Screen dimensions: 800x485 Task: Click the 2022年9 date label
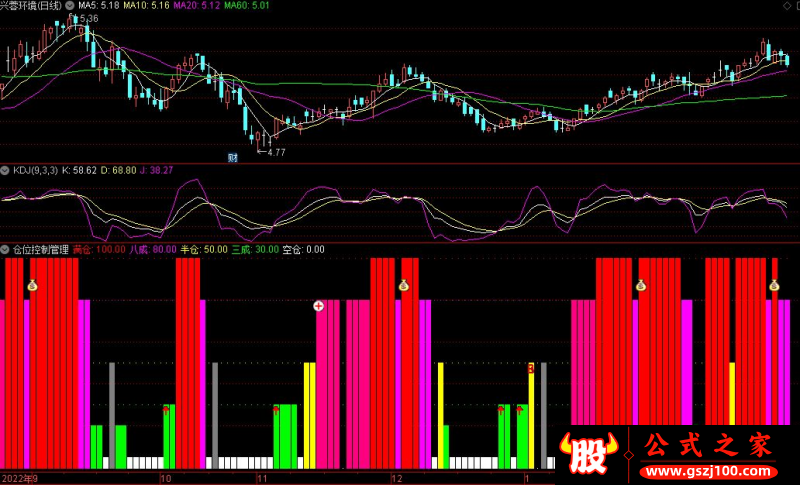(x=19, y=479)
